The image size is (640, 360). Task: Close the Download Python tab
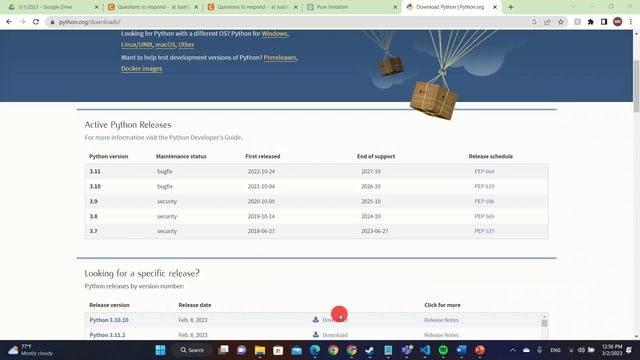tap(495, 7)
